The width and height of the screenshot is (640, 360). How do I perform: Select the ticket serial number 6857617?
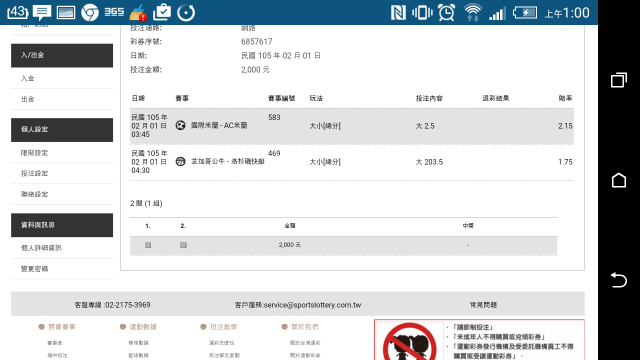pos(256,42)
